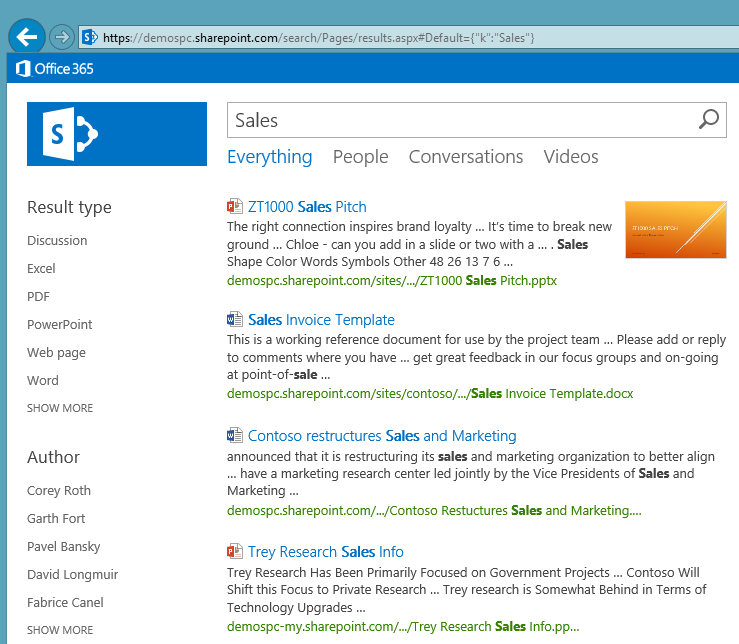
Task: Click the PowerPoint icon beside ZT1000 Sales Pitch
Action: click(x=235, y=206)
